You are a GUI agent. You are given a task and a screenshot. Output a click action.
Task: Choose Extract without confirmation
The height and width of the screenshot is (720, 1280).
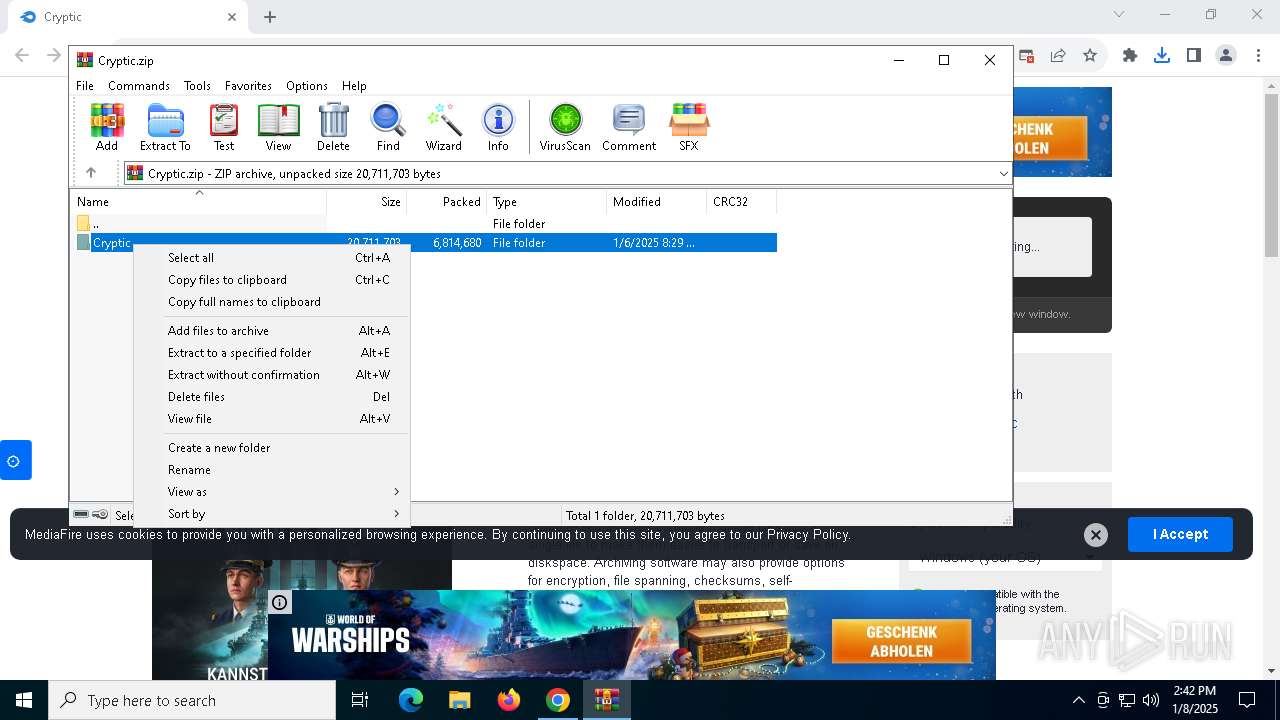click(x=272, y=375)
